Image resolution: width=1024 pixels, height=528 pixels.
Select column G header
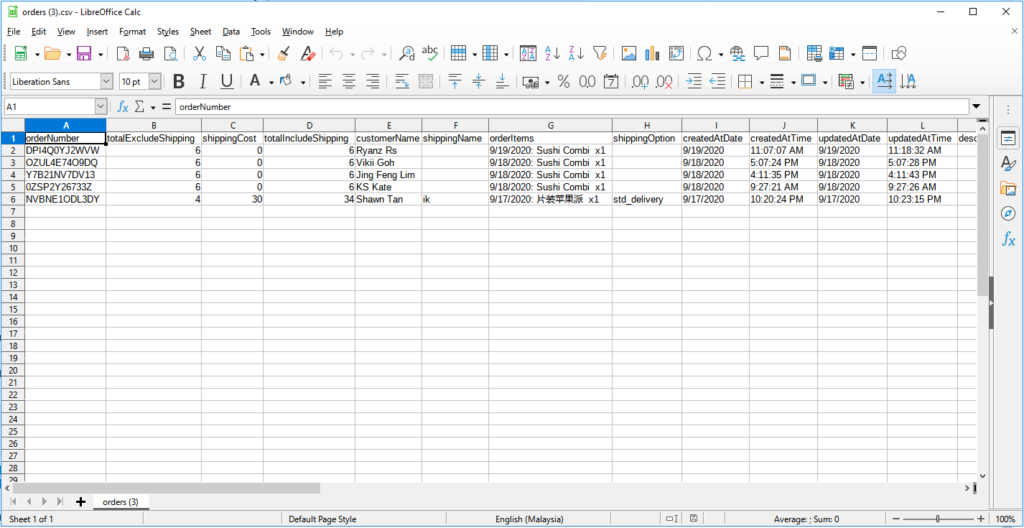click(x=550, y=125)
